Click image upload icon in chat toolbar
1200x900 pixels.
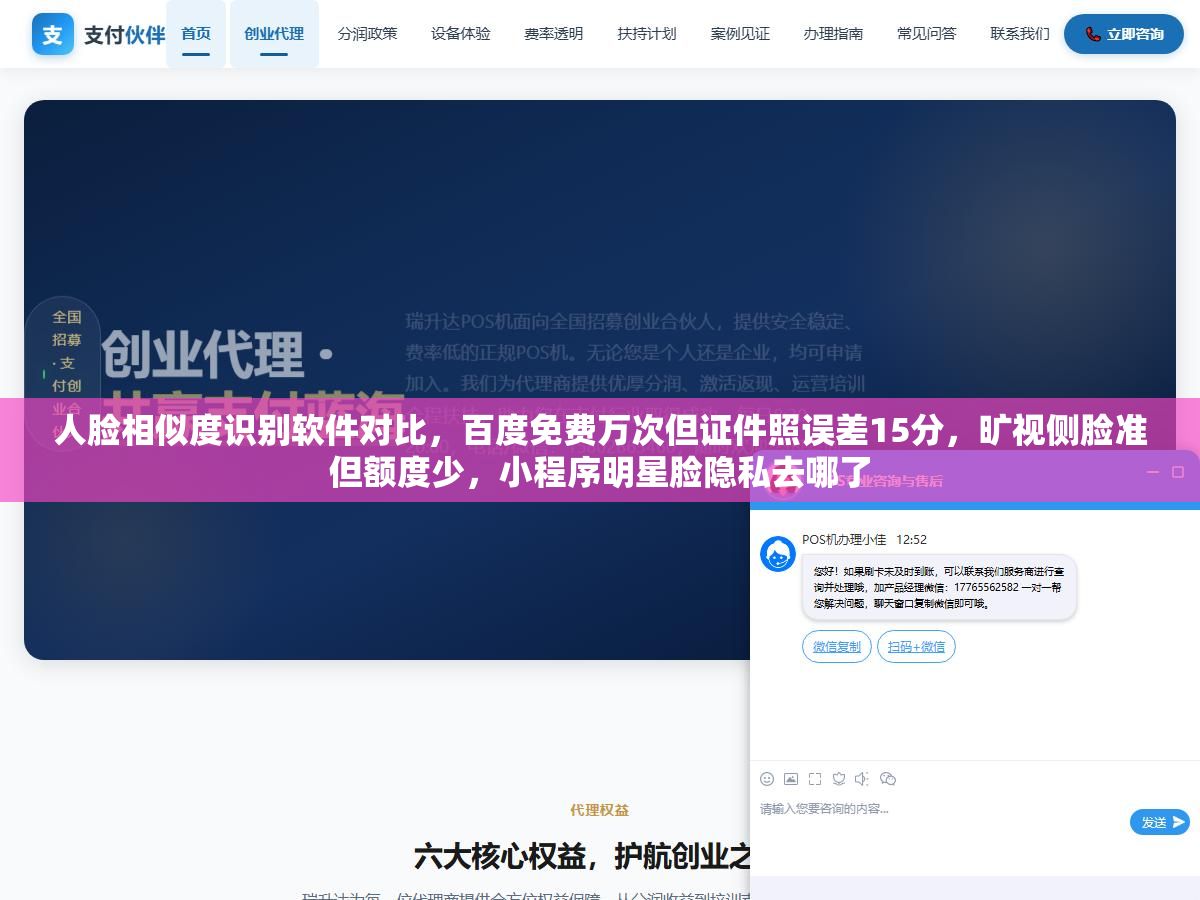point(791,779)
